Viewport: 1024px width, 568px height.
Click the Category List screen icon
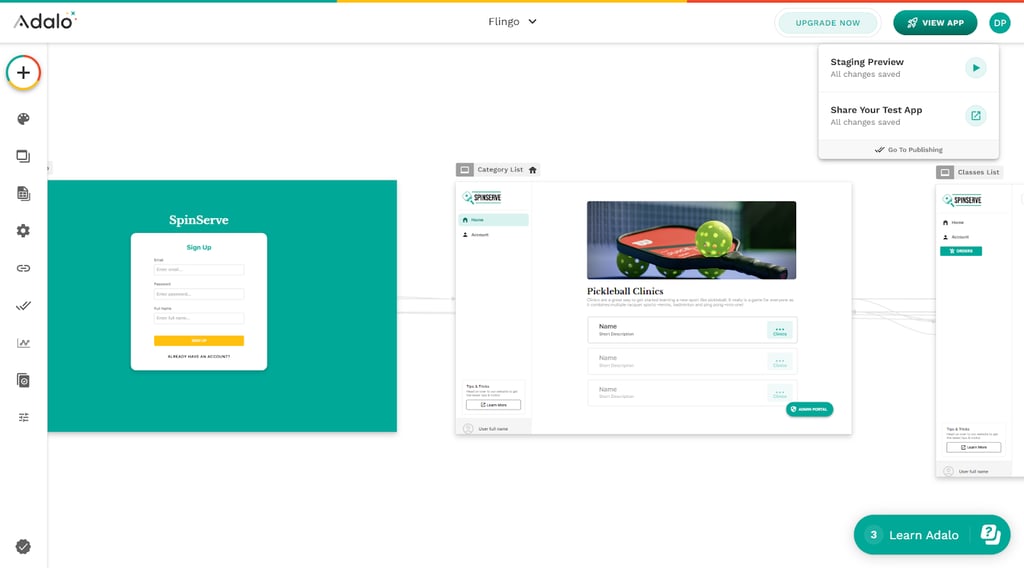[x=464, y=170]
